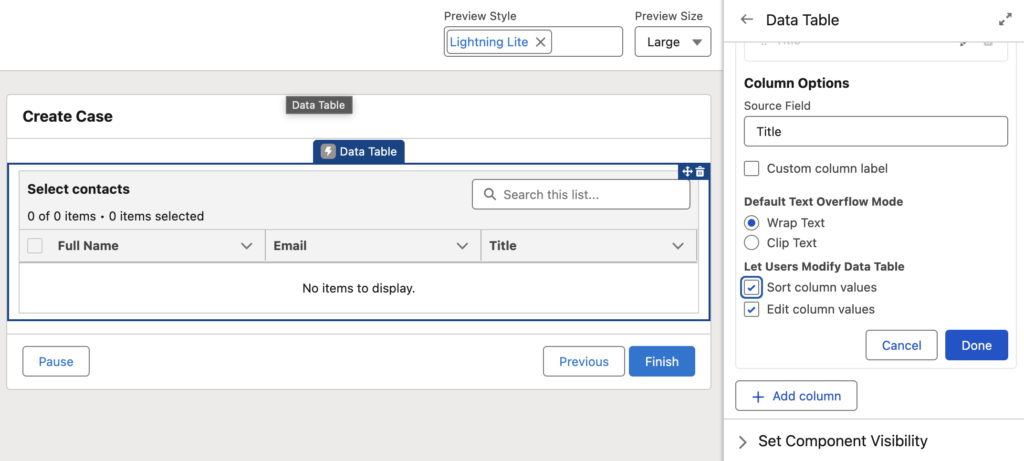Image resolution: width=1024 pixels, height=461 pixels.
Task: Go back using the Data Table arrow
Action: tap(746, 20)
